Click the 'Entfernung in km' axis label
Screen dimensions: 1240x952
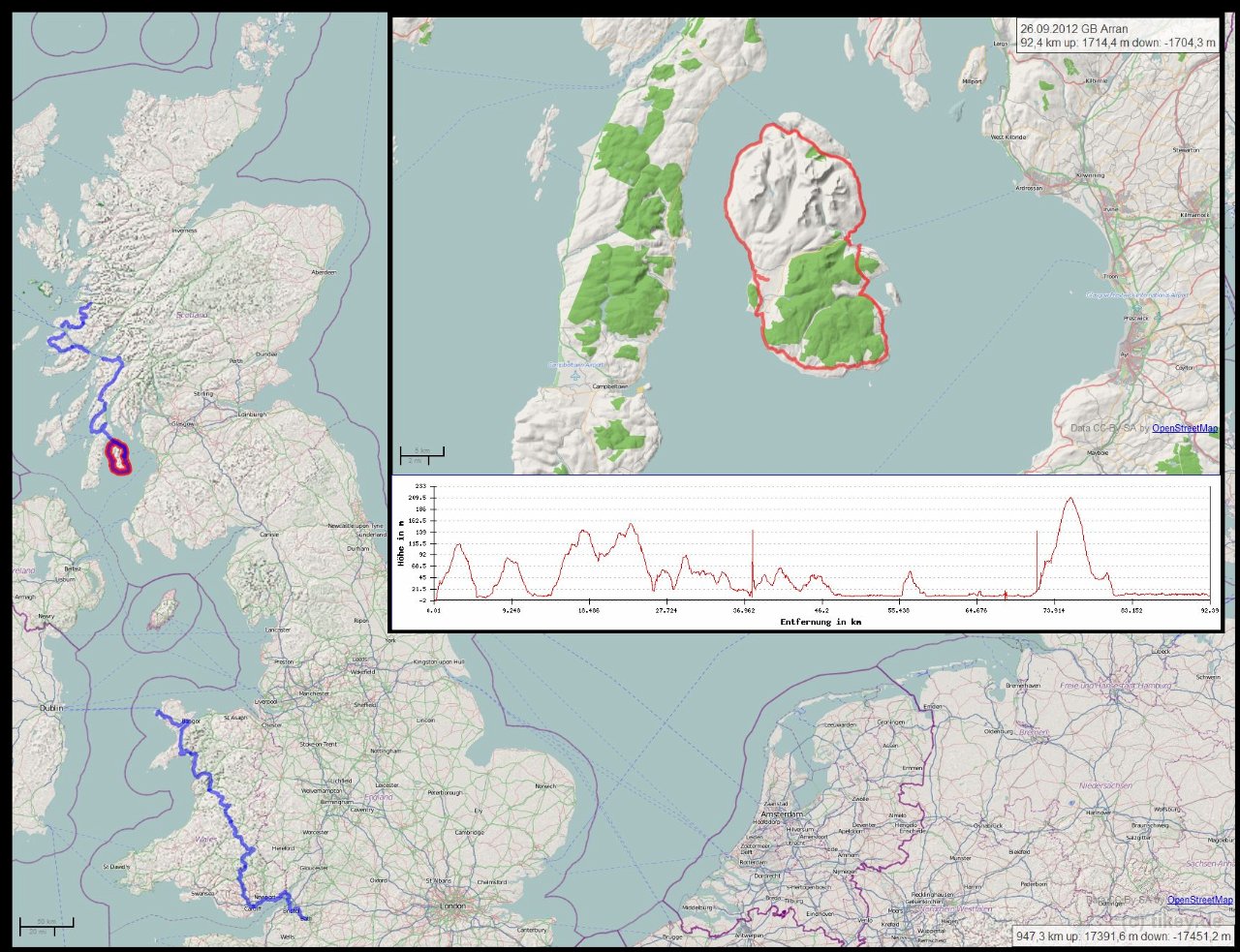pyautogui.click(x=821, y=622)
